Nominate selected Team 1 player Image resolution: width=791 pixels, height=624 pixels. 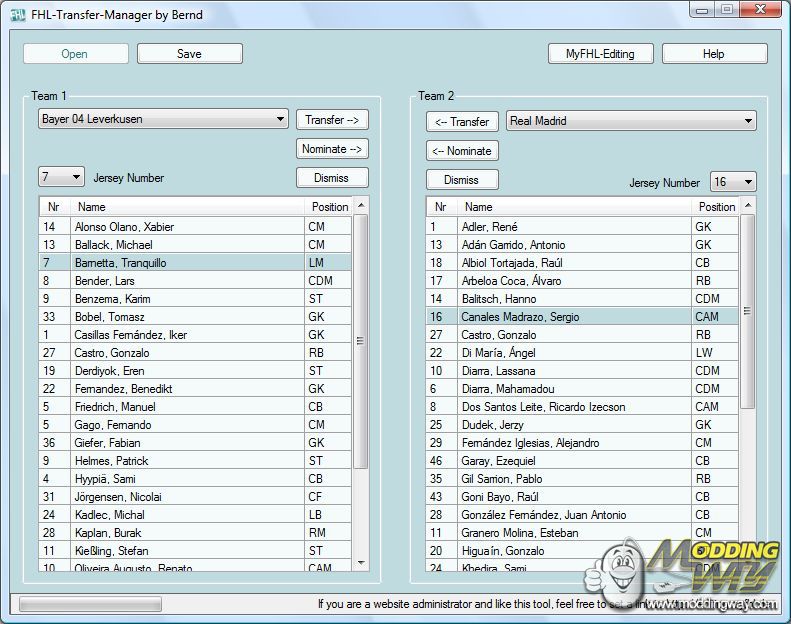click(332, 149)
